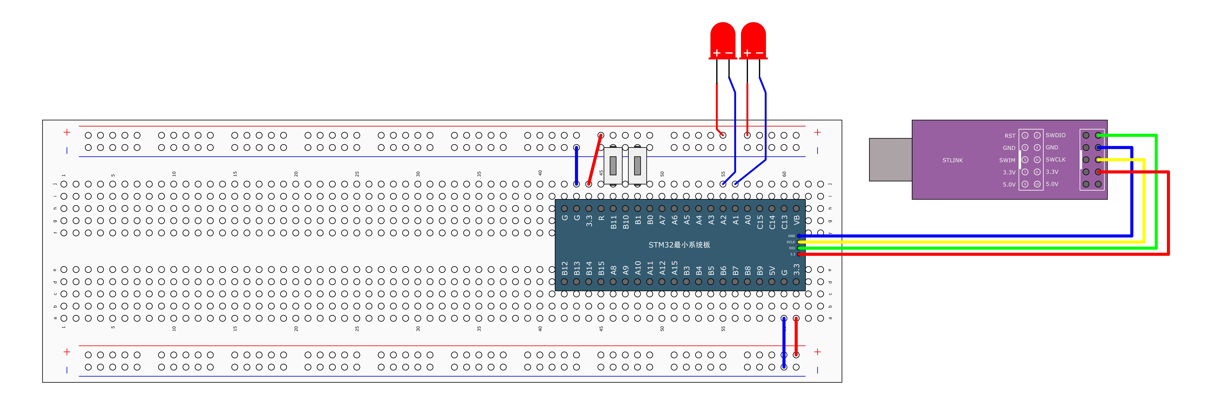Image resolution: width=1210 pixels, height=410 pixels.
Task: Click the RST label on ST-Link
Action: point(1010,135)
